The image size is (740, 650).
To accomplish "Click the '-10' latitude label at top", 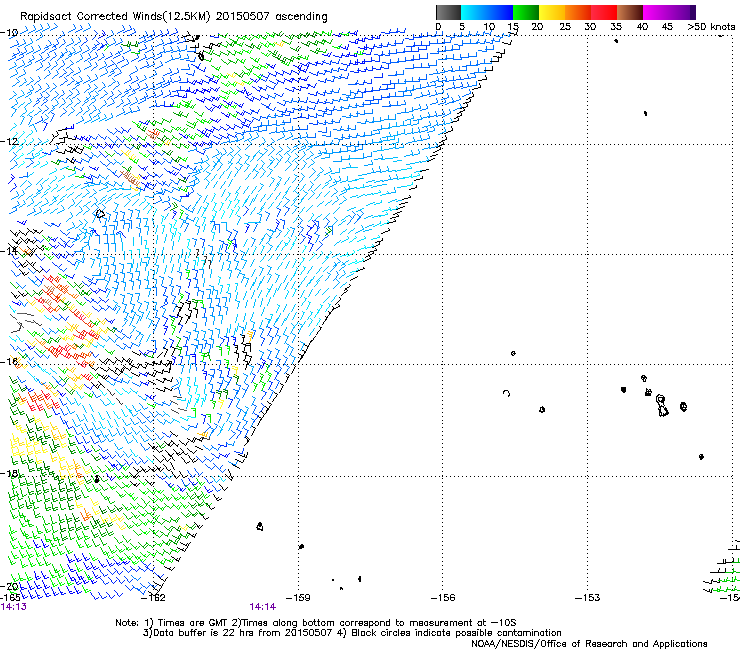I will click(x=9, y=33).
